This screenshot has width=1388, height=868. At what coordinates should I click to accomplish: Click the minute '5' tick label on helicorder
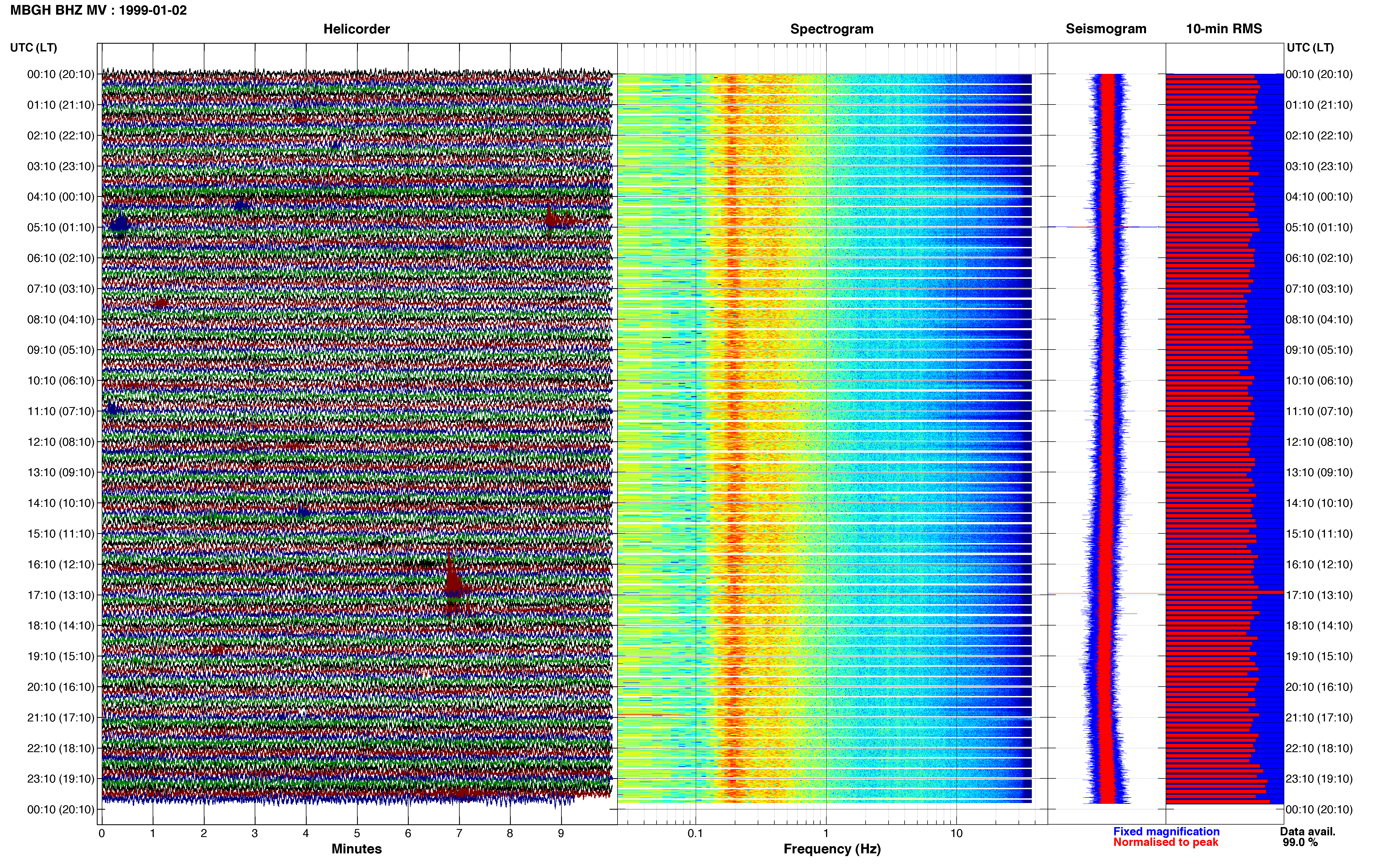pyautogui.click(x=357, y=833)
